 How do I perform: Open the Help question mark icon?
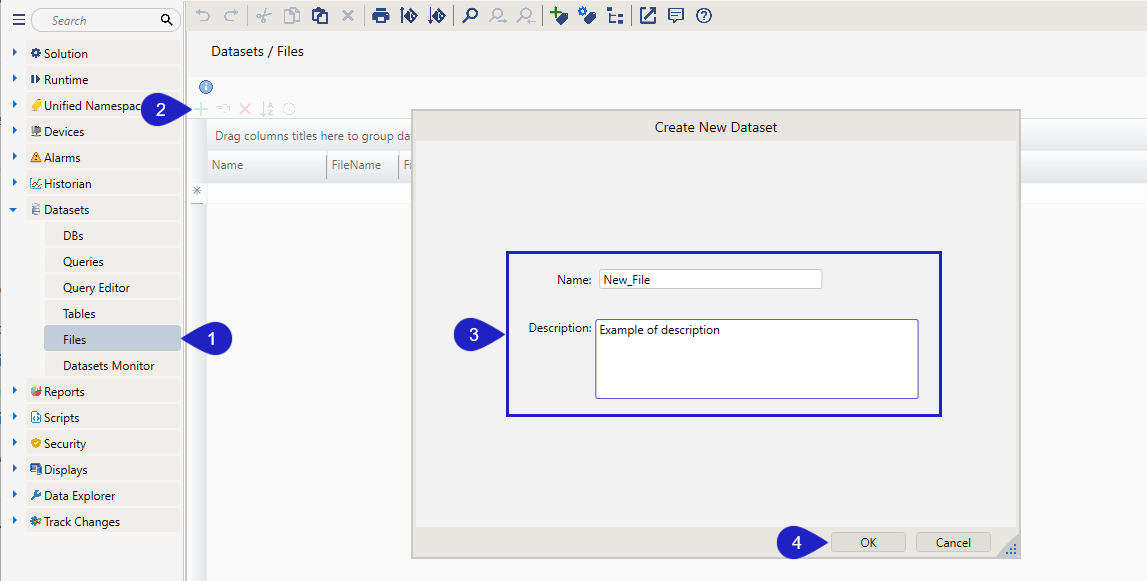click(x=704, y=15)
